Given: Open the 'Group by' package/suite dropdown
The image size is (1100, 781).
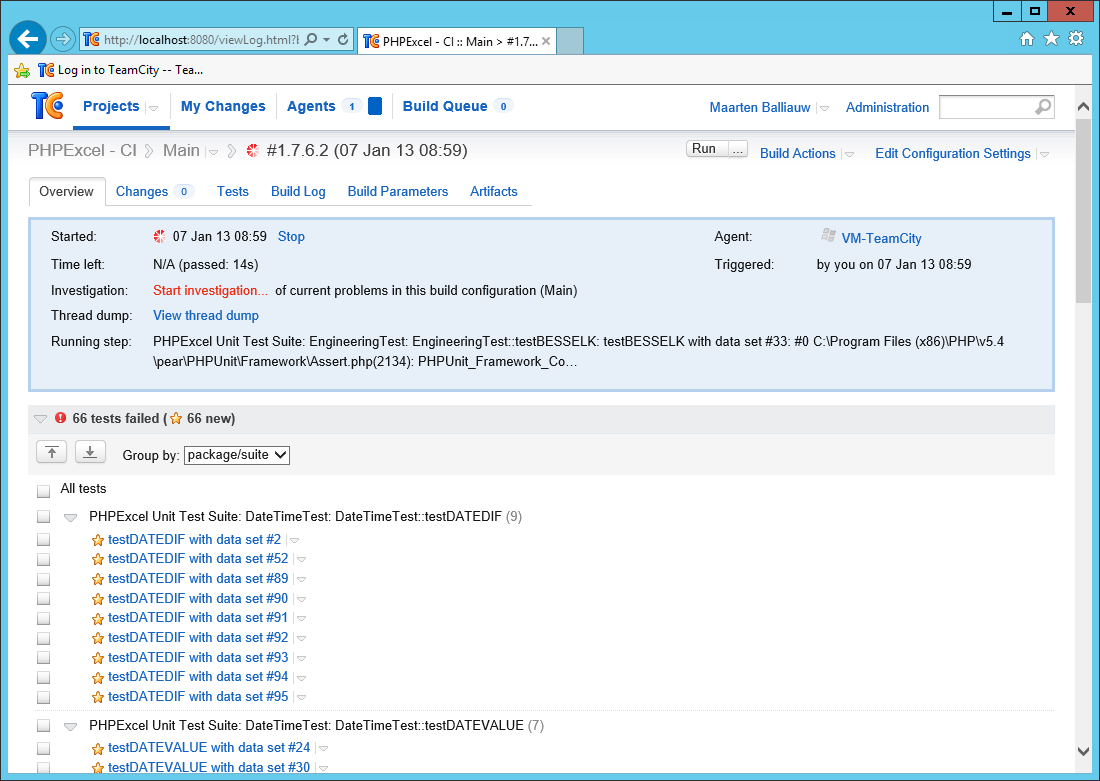Looking at the screenshot, I should tap(236, 454).
